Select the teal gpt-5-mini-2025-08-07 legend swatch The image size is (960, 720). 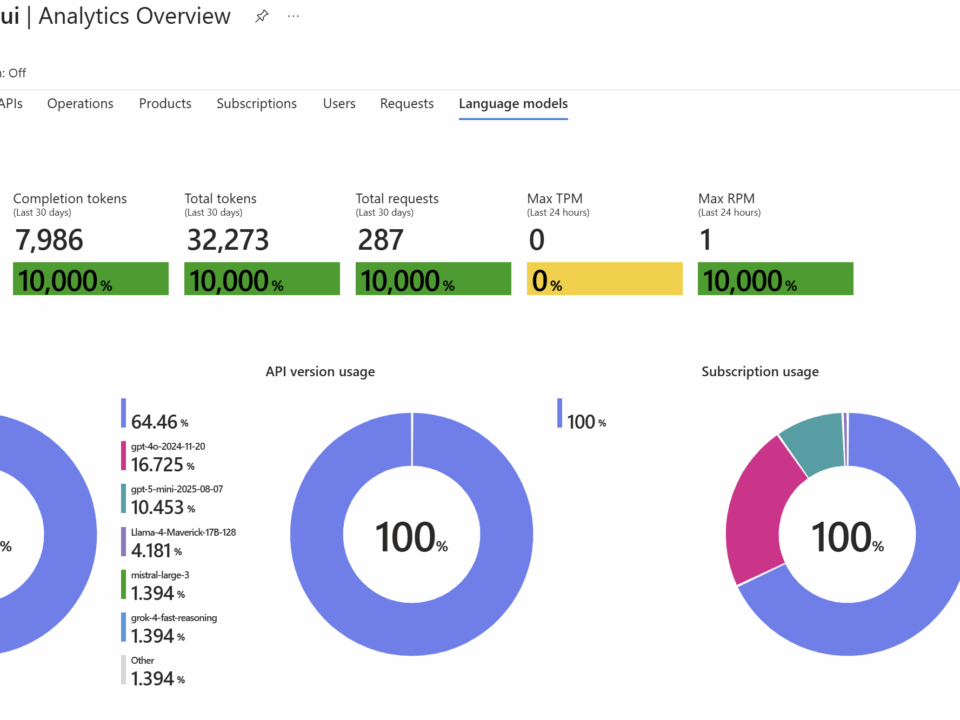tap(123, 499)
